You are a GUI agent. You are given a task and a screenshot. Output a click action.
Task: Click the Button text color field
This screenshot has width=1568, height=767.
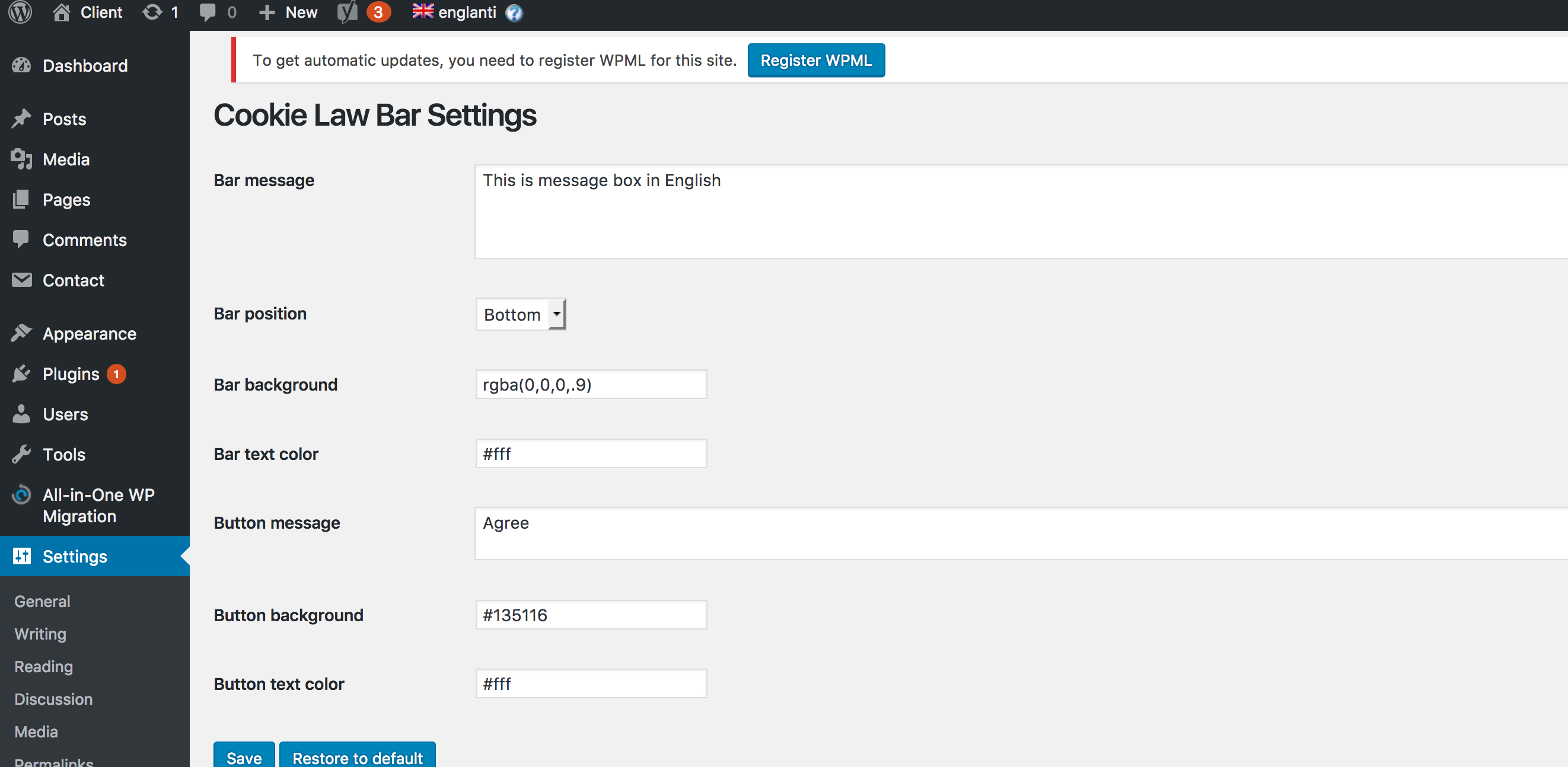coord(591,683)
